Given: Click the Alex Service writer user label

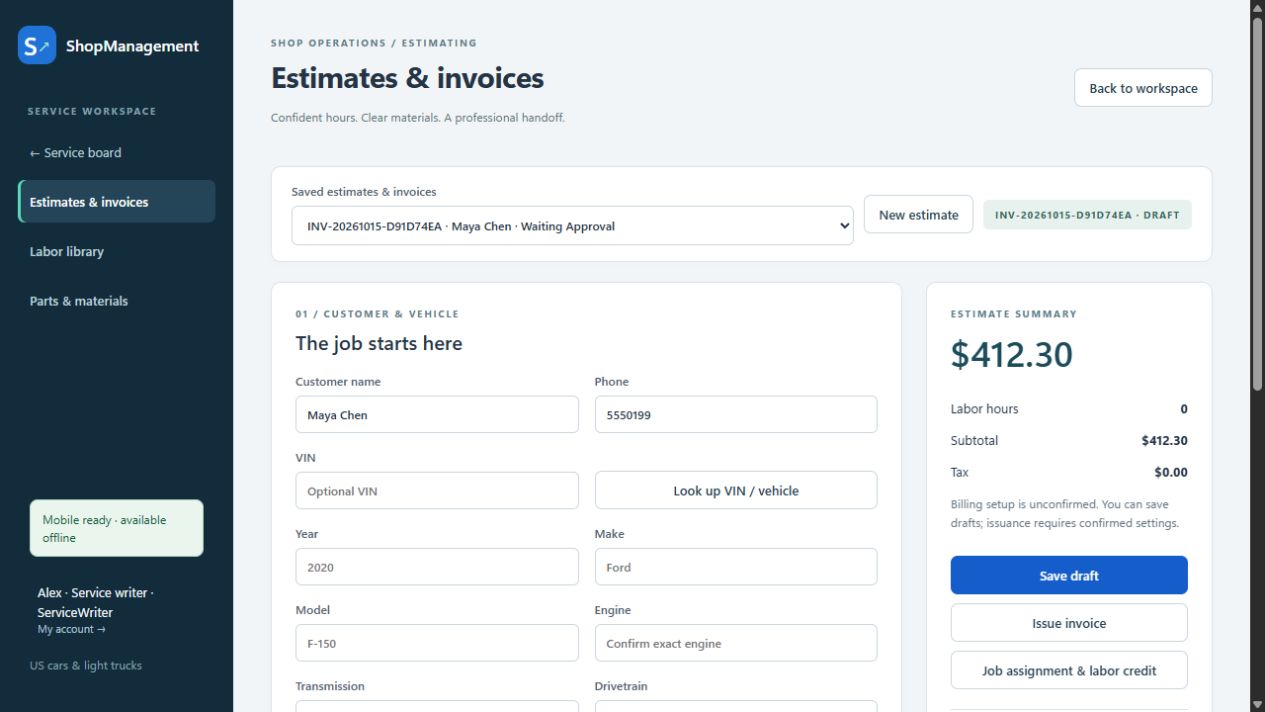Looking at the screenshot, I should [96, 602].
